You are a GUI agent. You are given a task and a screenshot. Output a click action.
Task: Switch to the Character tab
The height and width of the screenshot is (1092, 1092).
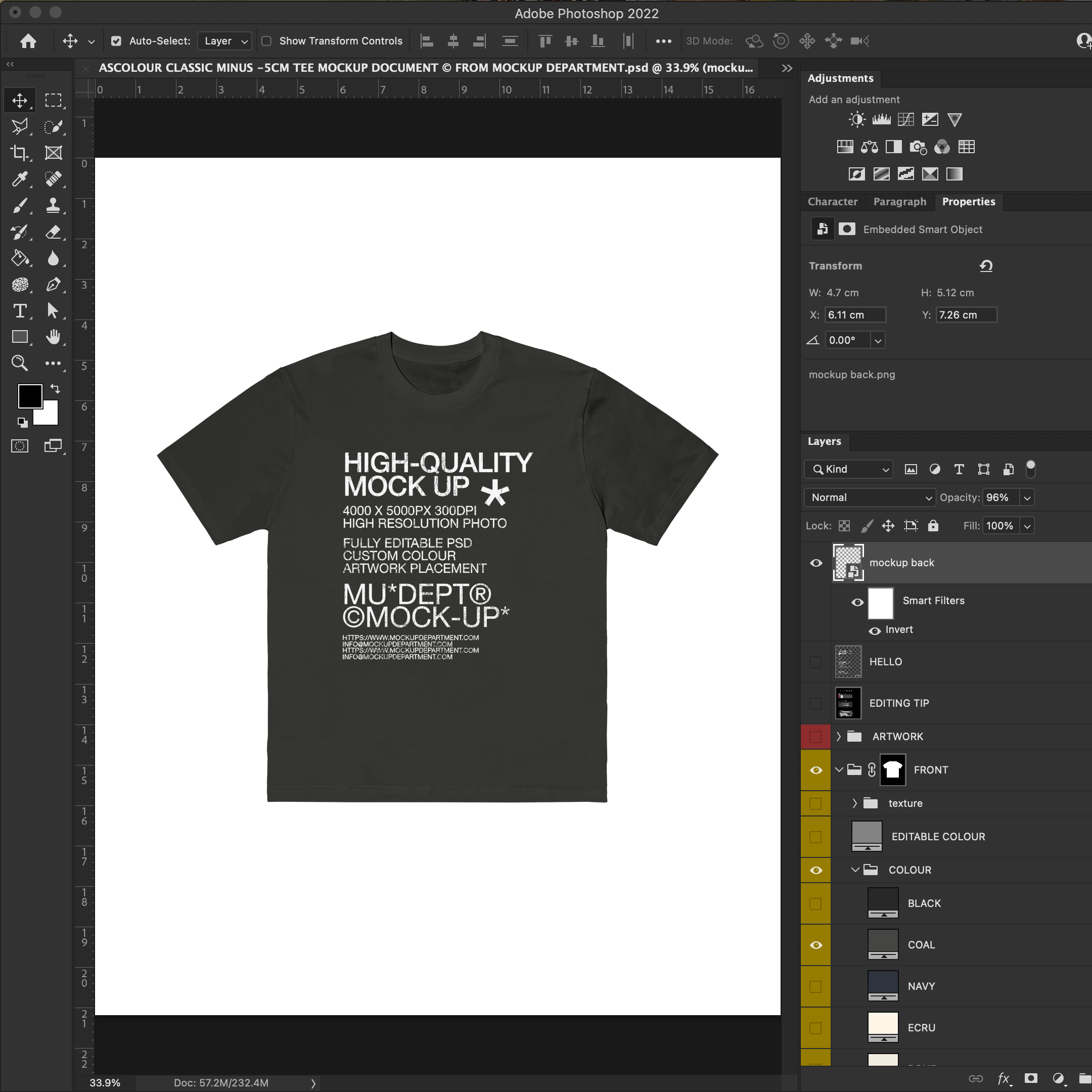click(x=832, y=202)
